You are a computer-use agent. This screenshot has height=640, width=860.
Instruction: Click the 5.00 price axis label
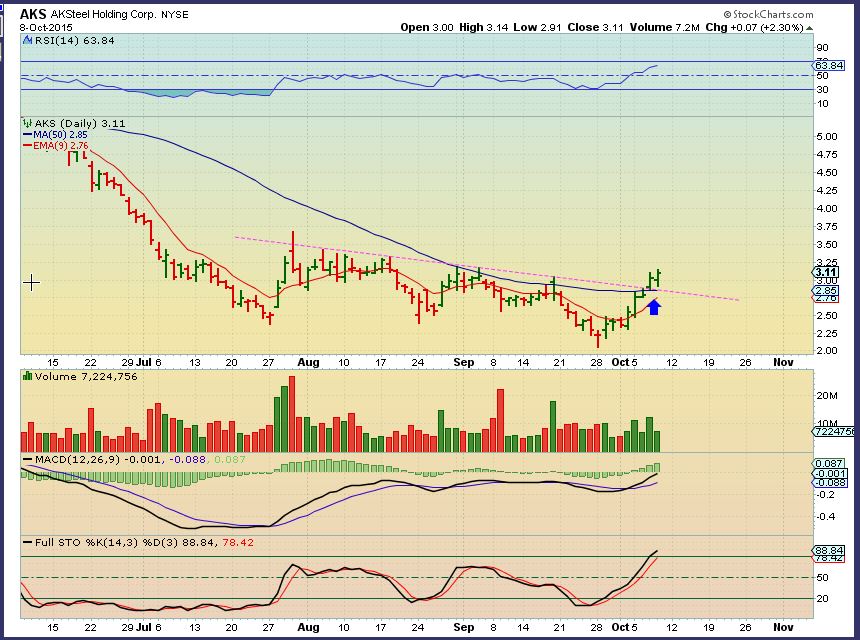[827, 137]
